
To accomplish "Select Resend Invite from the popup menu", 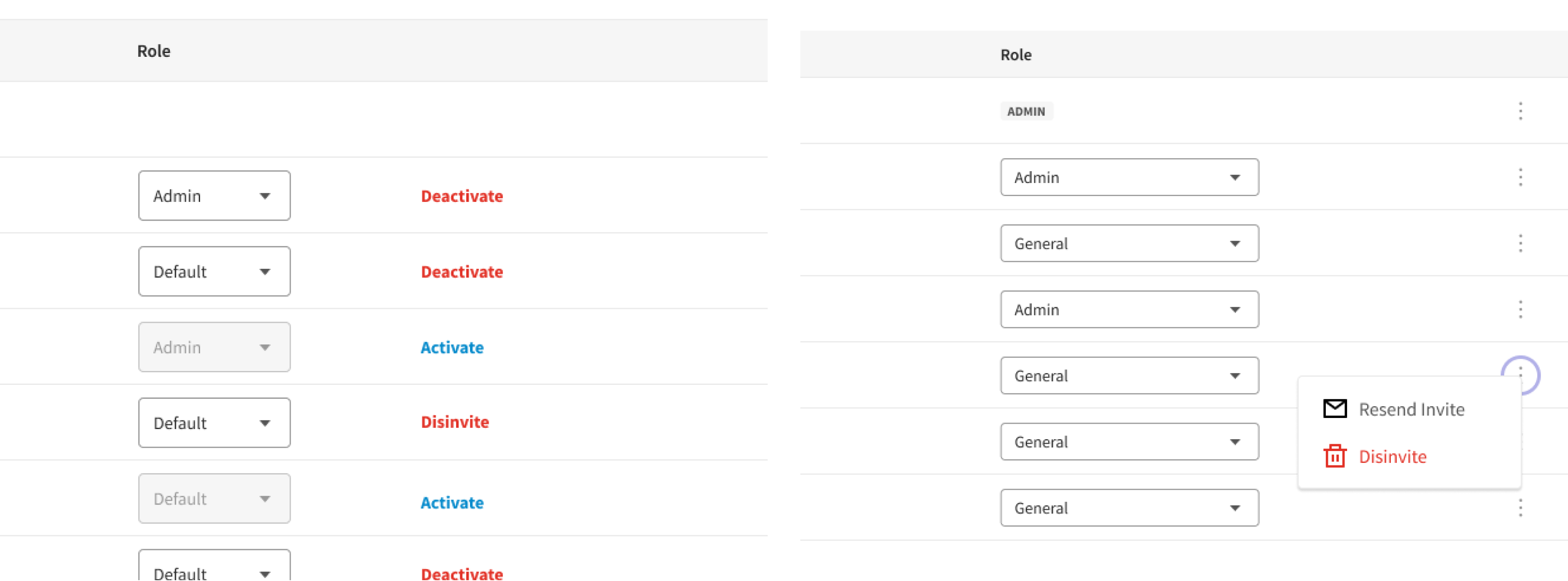I will pos(1411,409).
